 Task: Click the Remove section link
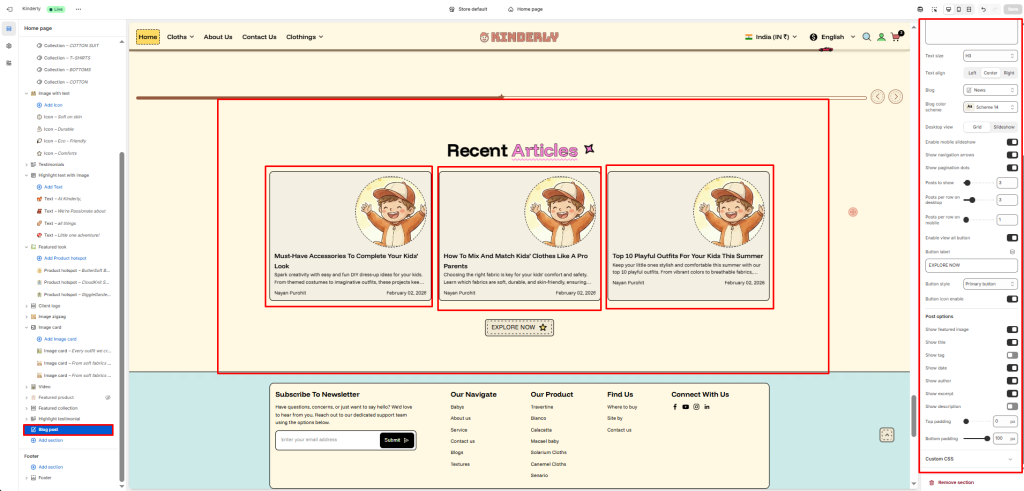[x=954, y=482]
